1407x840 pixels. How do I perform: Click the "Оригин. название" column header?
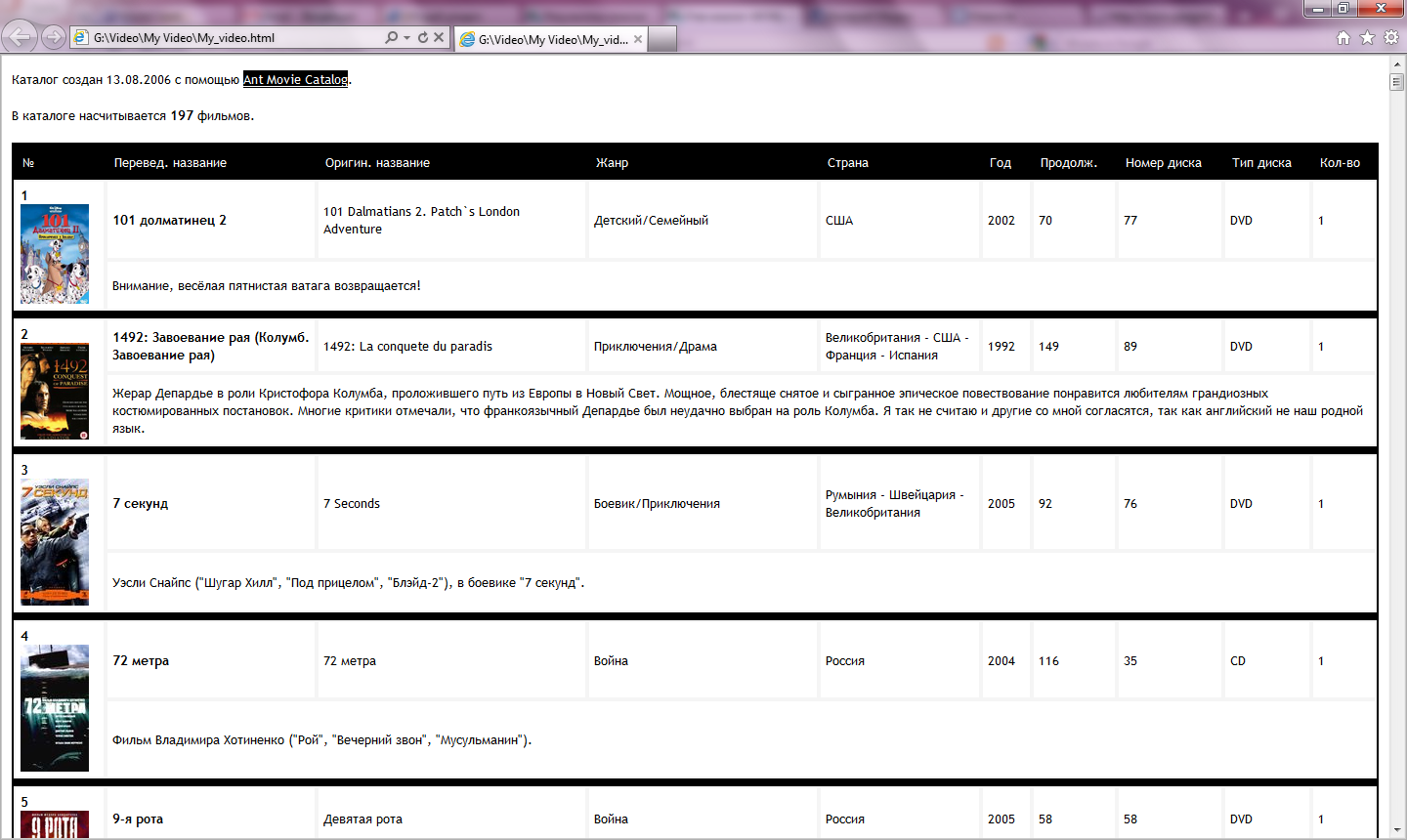coord(377,163)
